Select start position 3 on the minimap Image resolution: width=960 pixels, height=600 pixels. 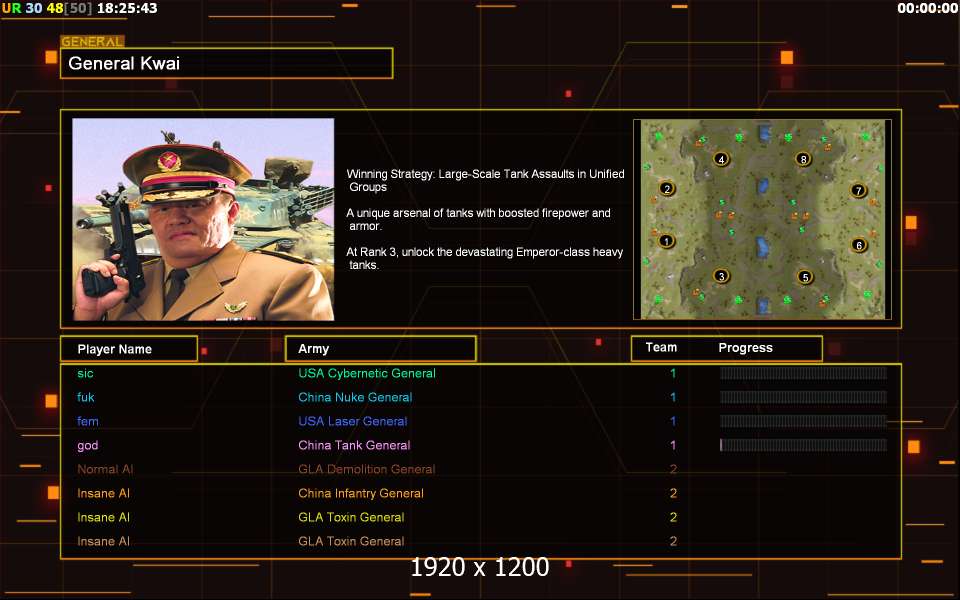[x=721, y=276]
